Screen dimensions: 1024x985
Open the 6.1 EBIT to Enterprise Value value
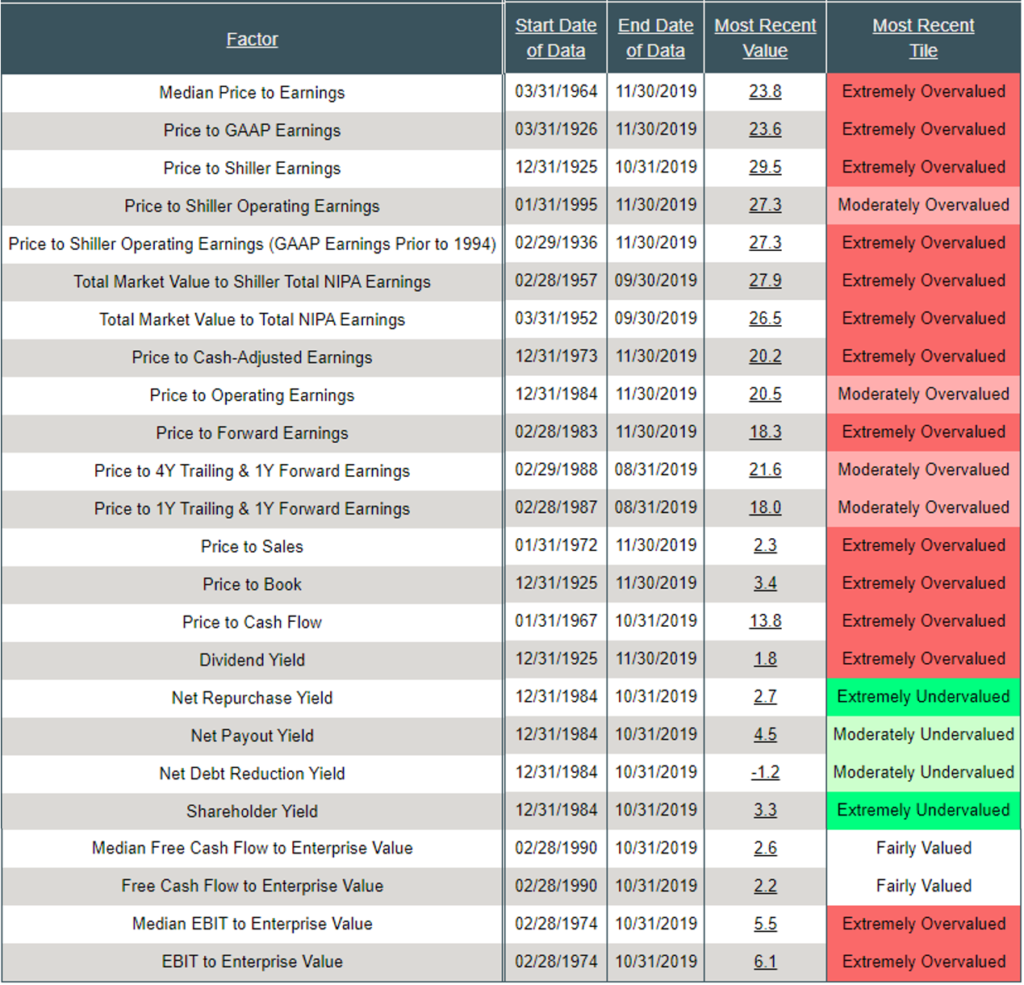[765, 962]
